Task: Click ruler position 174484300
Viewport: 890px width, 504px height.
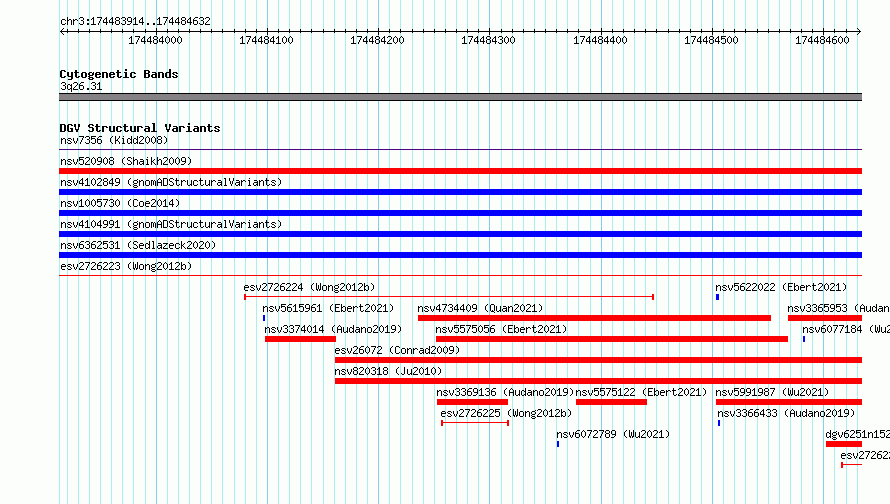Action: [x=488, y=40]
